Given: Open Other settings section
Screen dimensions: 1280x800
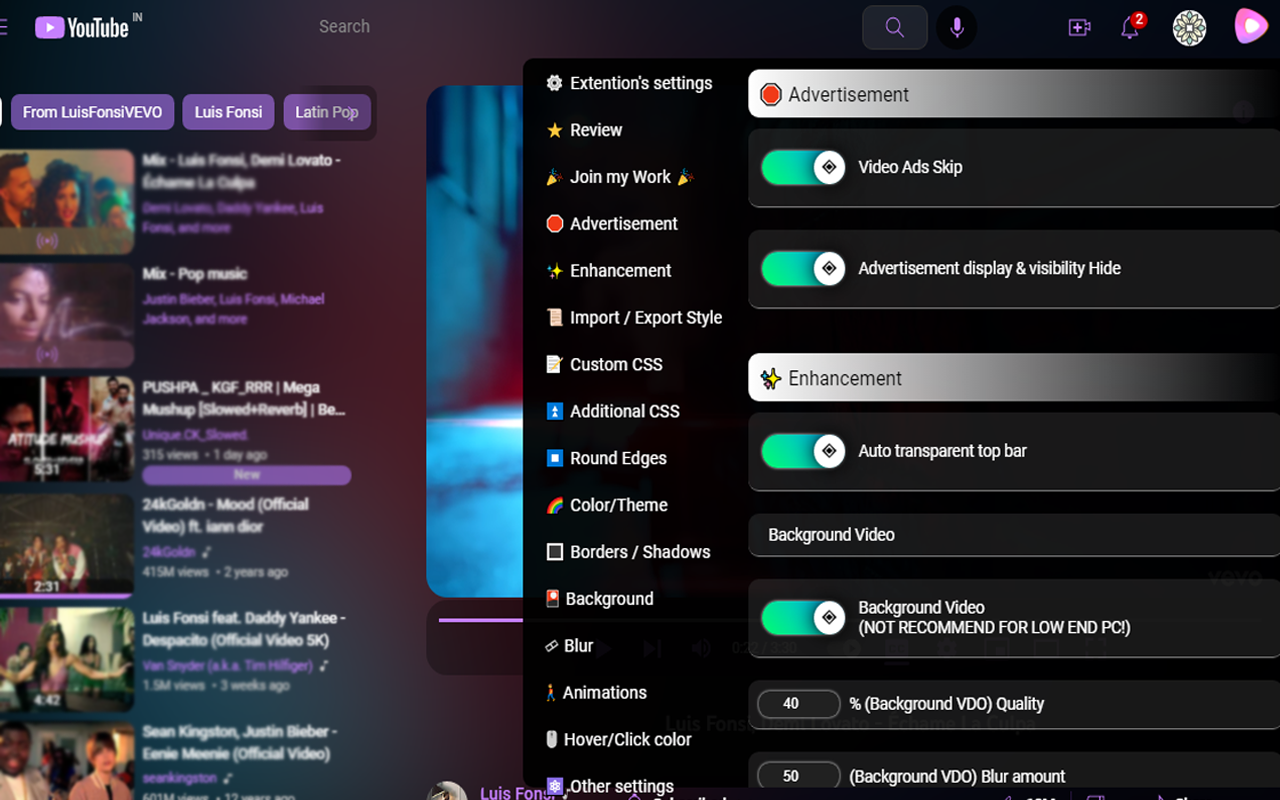Looking at the screenshot, I should [610, 786].
